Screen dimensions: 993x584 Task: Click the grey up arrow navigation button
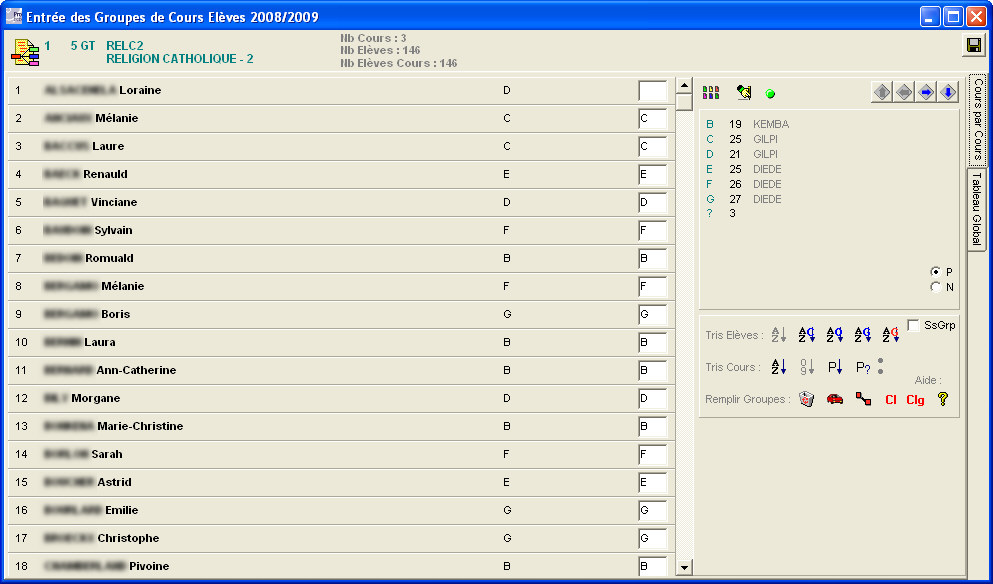[882, 92]
